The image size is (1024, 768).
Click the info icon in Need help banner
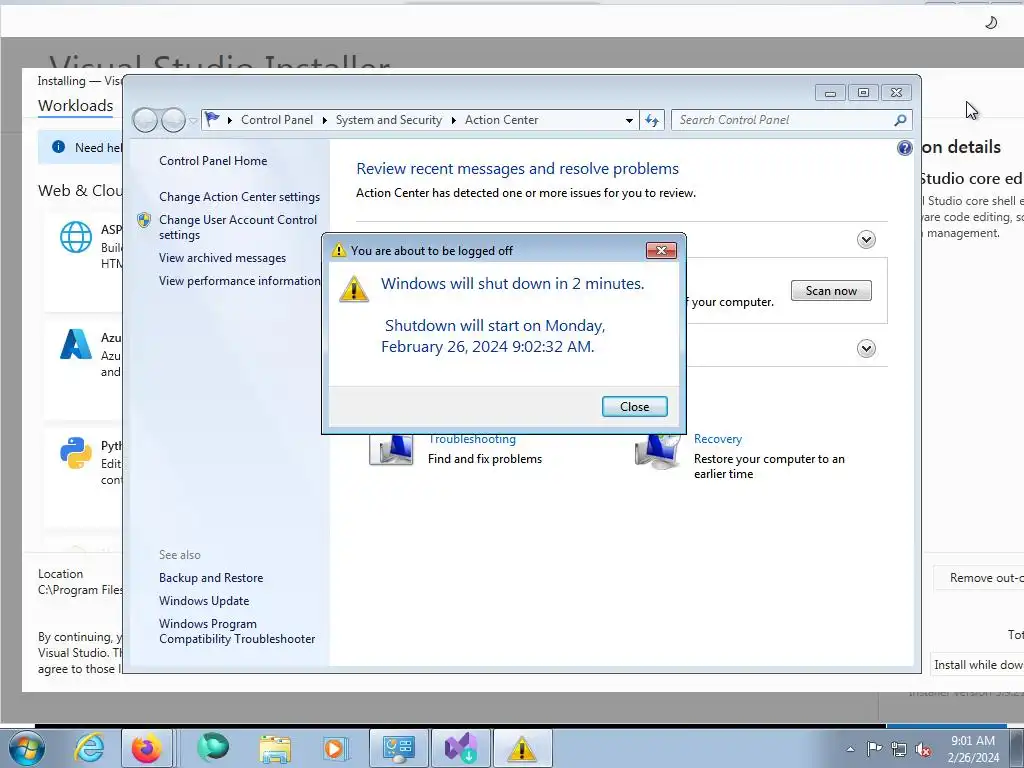click(58, 147)
